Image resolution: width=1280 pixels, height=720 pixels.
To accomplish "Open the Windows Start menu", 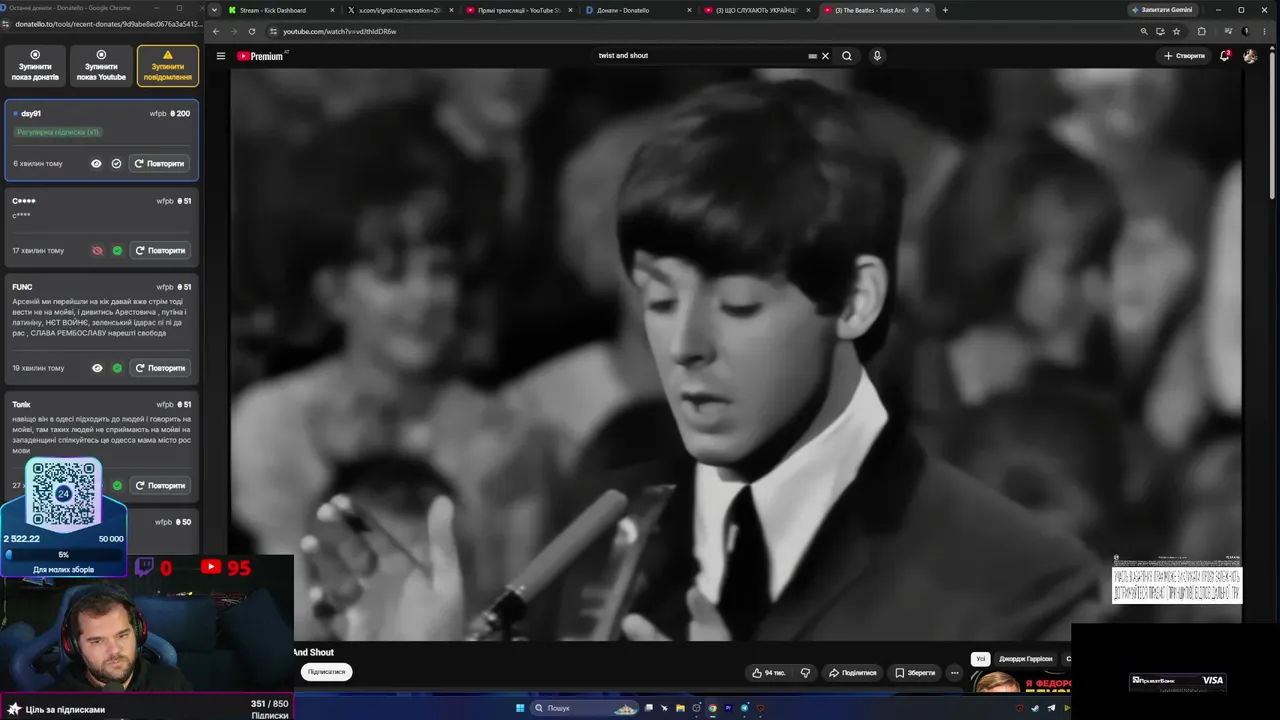I will point(520,708).
